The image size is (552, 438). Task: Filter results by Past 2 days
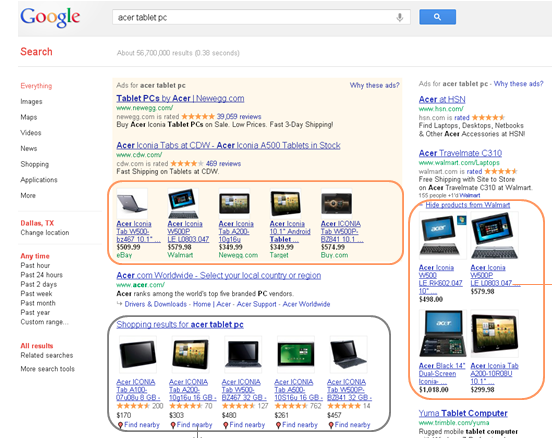pos(38,284)
